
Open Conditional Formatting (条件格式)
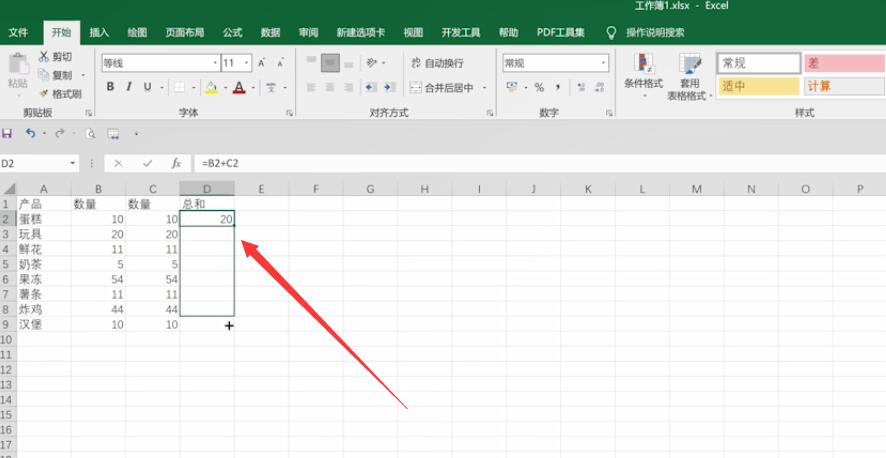[644, 75]
